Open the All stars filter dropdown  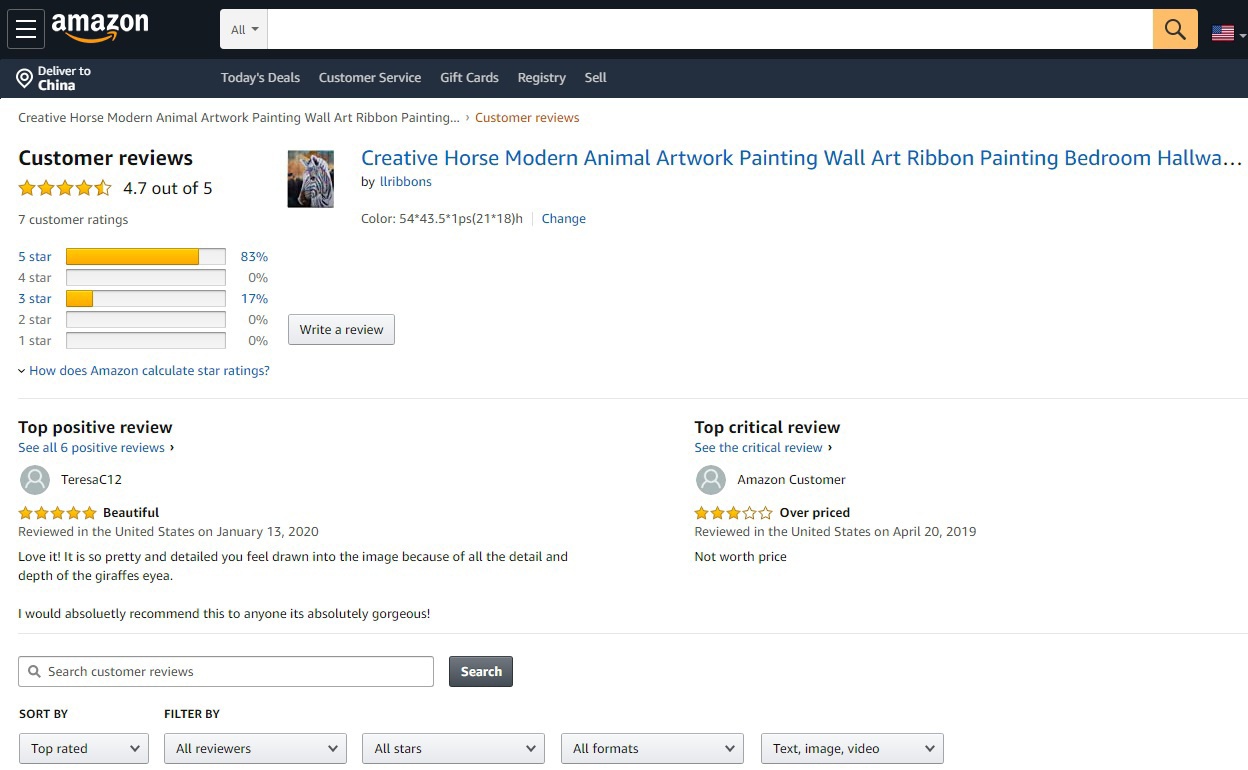pyautogui.click(x=453, y=748)
